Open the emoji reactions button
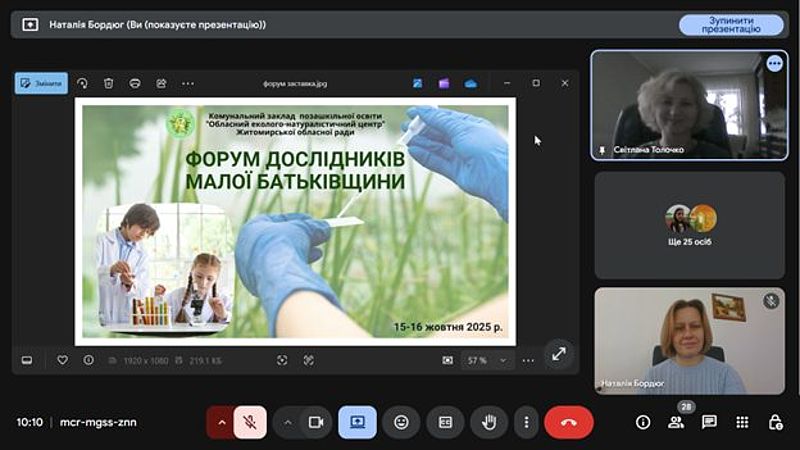Viewport: 800px width, 450px height. tap(401, 422)
